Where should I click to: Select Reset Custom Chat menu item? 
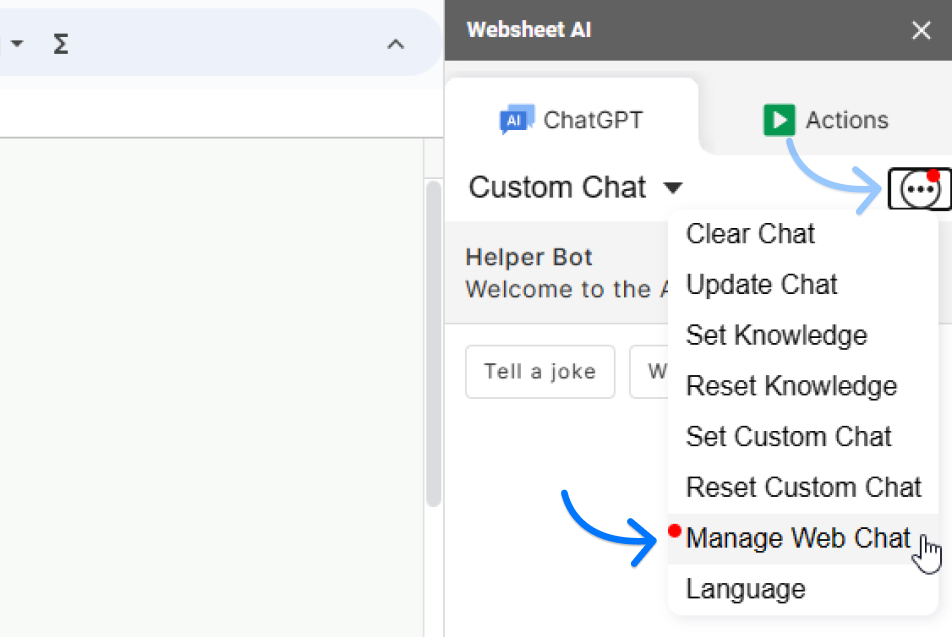803,487
